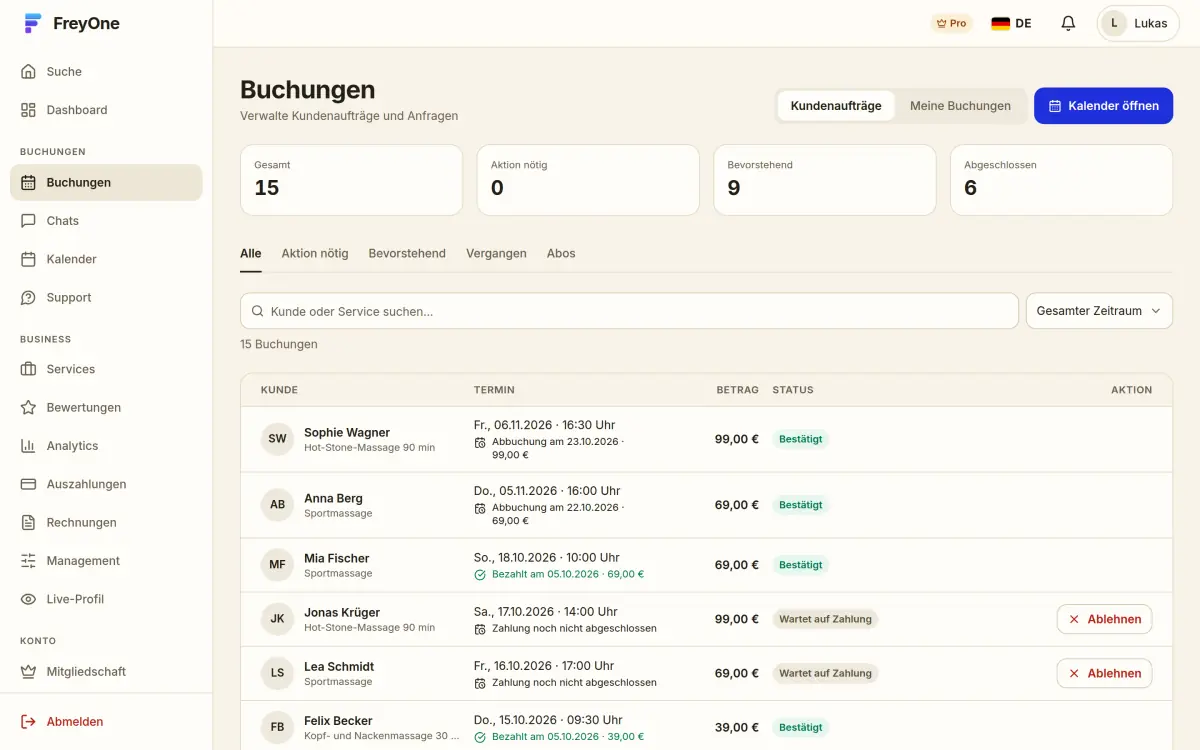Click the SW avatar of Sophie Wagner
1200x750 pixels.
pos(277,439)
